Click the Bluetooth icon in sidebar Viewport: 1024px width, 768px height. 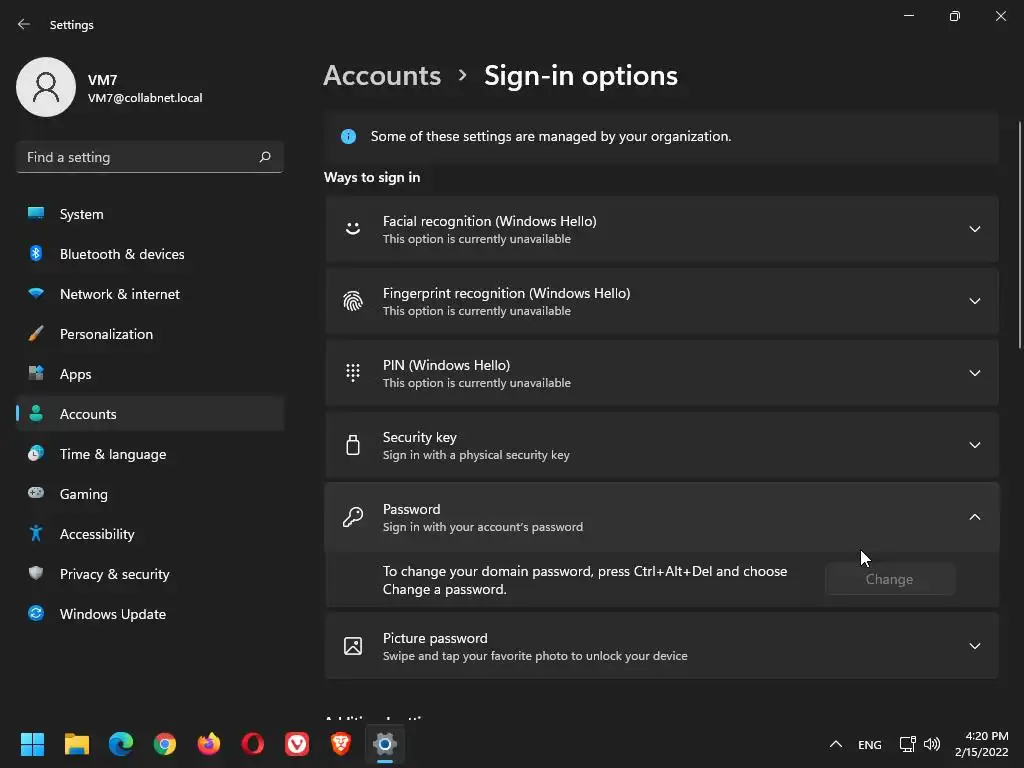coord(36,253)
